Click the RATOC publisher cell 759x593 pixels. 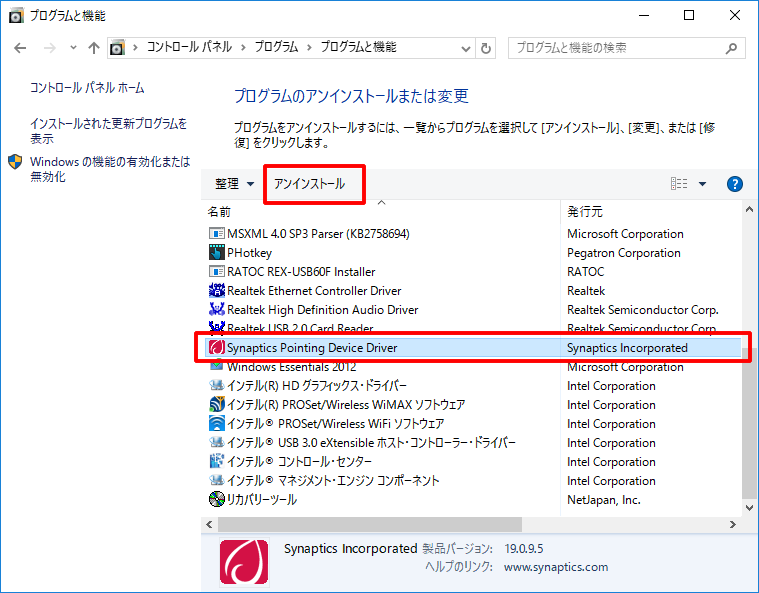tap(586, 272)
